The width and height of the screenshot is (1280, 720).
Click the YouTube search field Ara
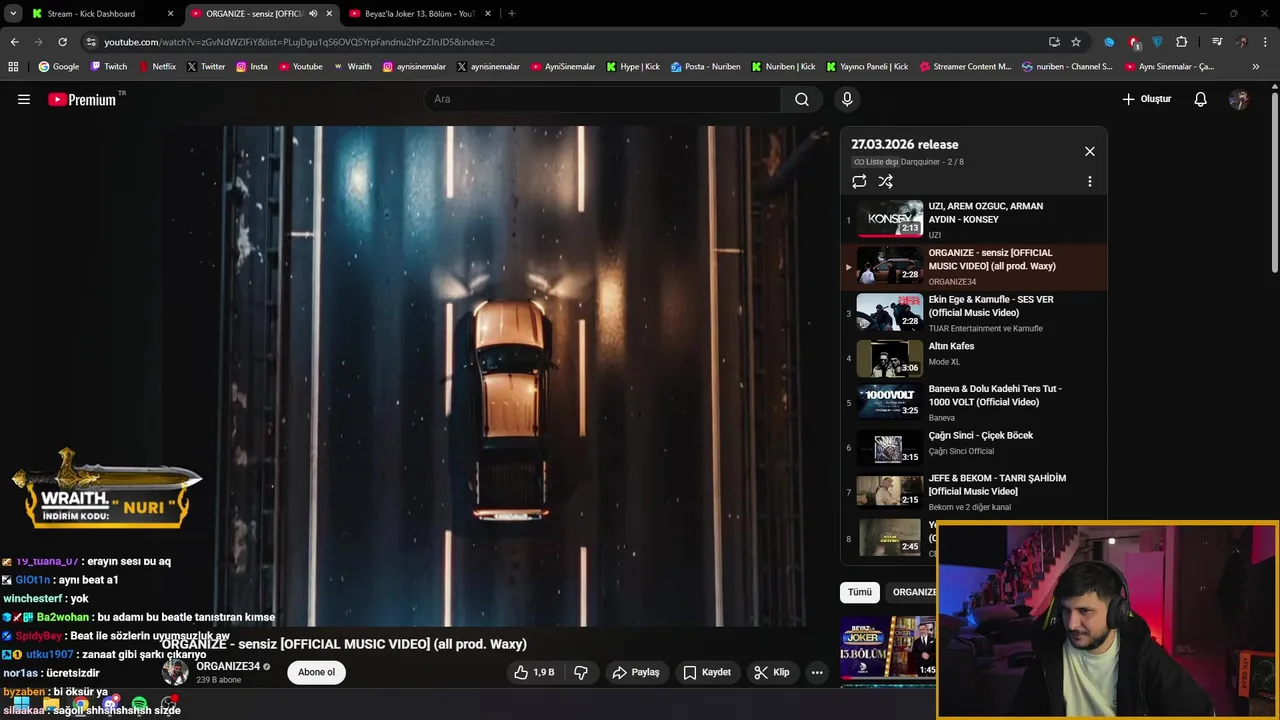(603, 99)
